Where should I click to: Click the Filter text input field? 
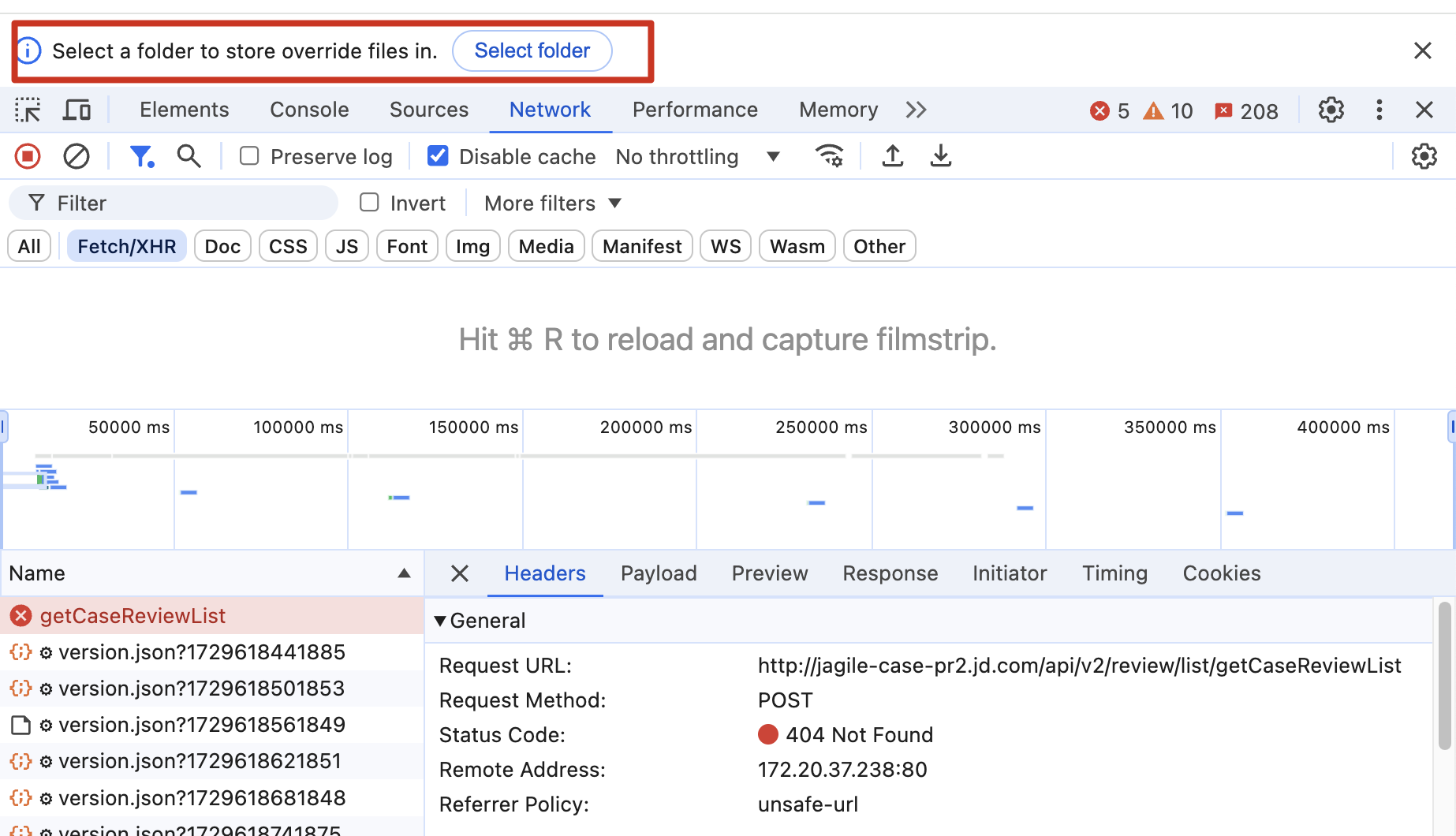[189, 203]
